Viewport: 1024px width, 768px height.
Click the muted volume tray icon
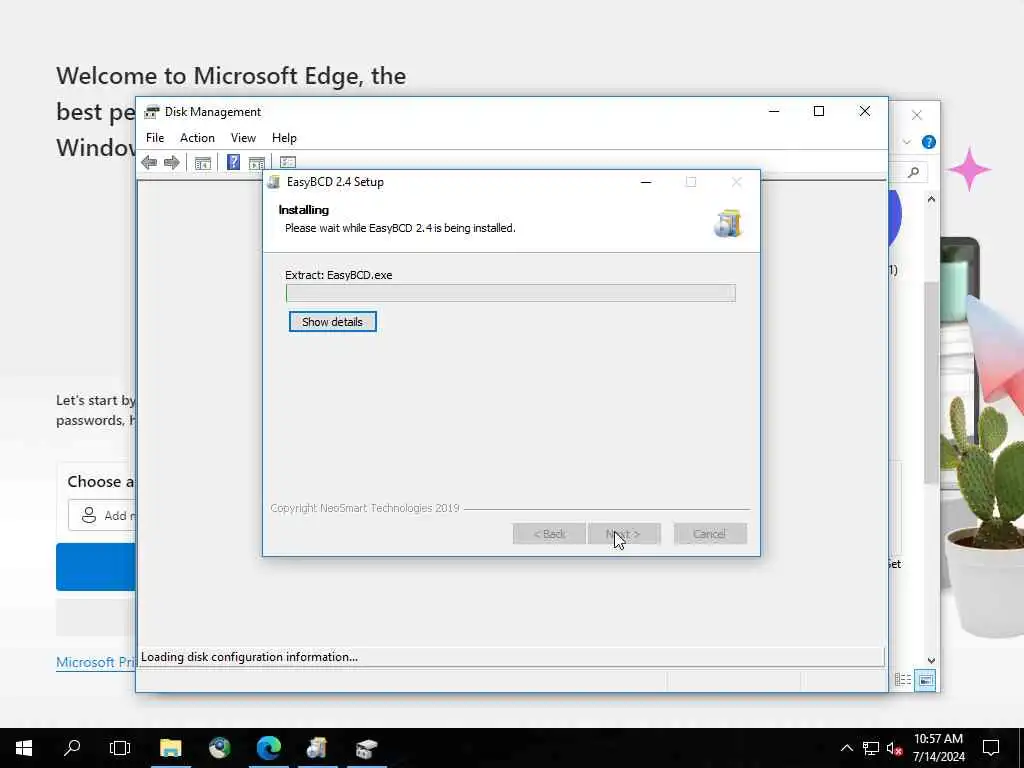894,748
